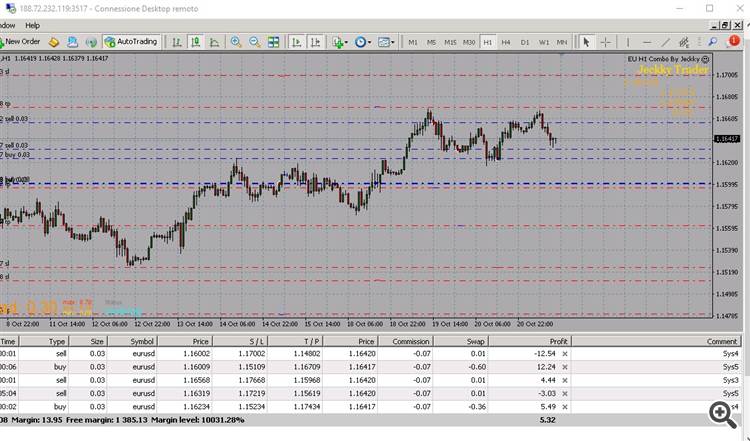Select the M15 timeframe
The height and width of the screenshot is (441, 750).
click(x=450, y=43)
